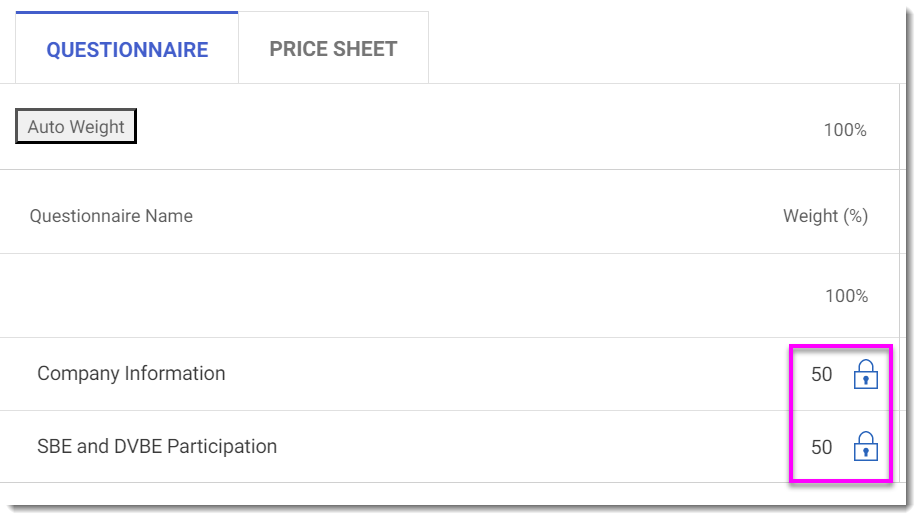This screenshot has height=520, width=921.
Task: Edit the SBE and DVBE Participation weight 50
Action: click(x=821, y=448)
